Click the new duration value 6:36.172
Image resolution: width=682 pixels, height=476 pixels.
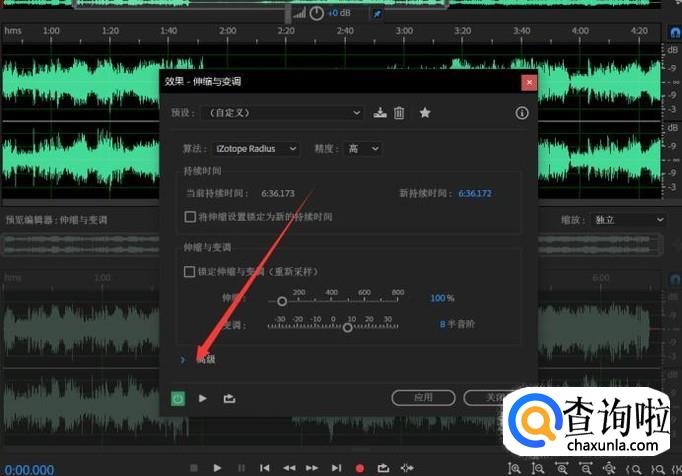tap(475, 193)
